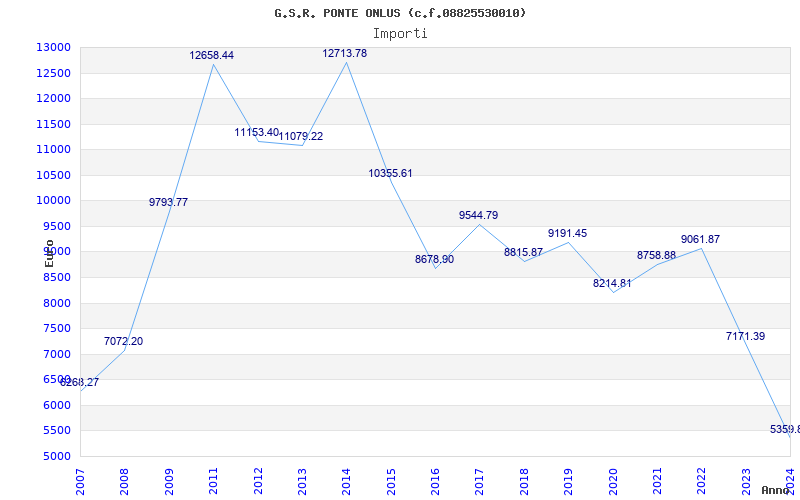
Task: Click x-axis year 2019
Action: click(568, 482)
